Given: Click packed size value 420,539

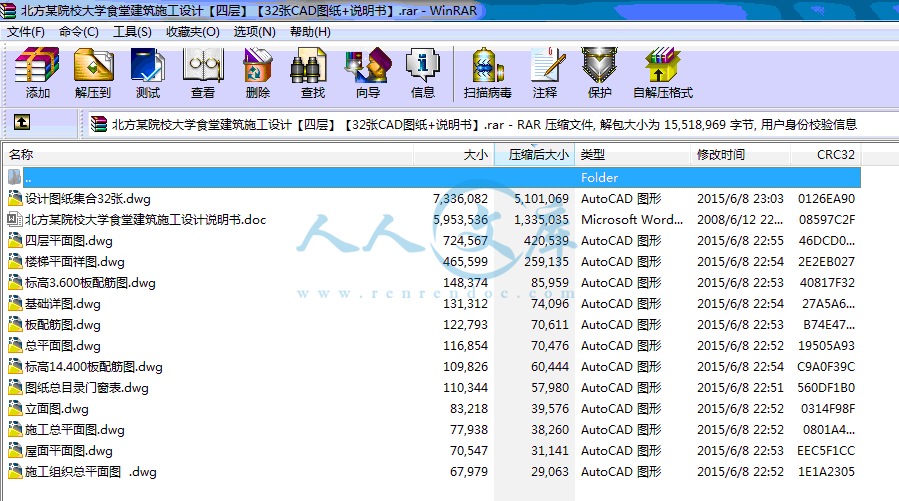Looking at the screenshot, I should (546, 241).
